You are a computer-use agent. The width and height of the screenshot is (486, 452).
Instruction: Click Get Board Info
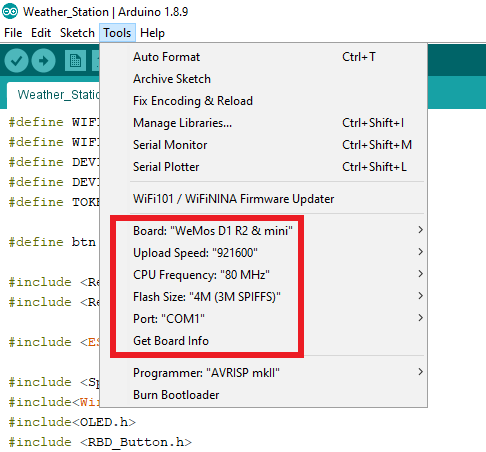pos(263,341)
